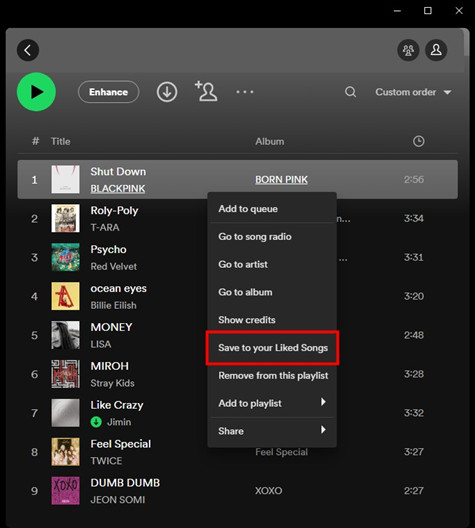Choose Add to queue menu entry
The width and height of the screenshot is (475, 528).
[x=272, y=209]
